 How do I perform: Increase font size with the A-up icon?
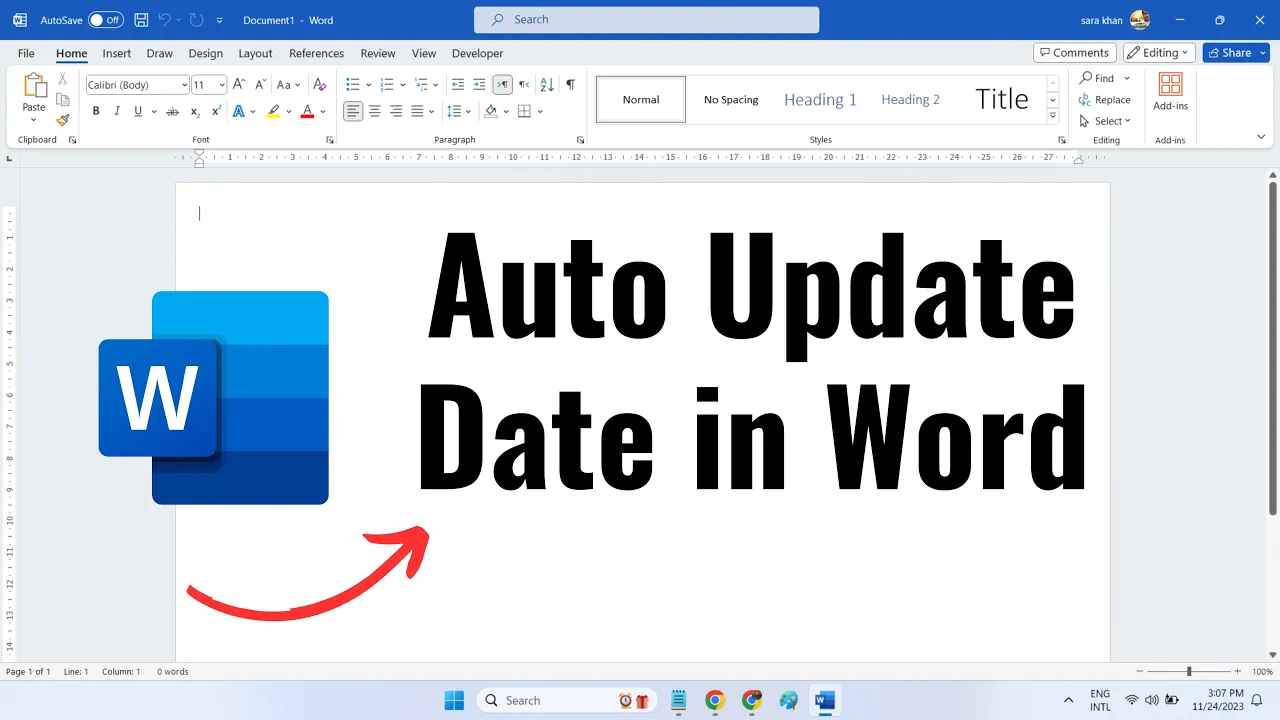click(240, 85)
